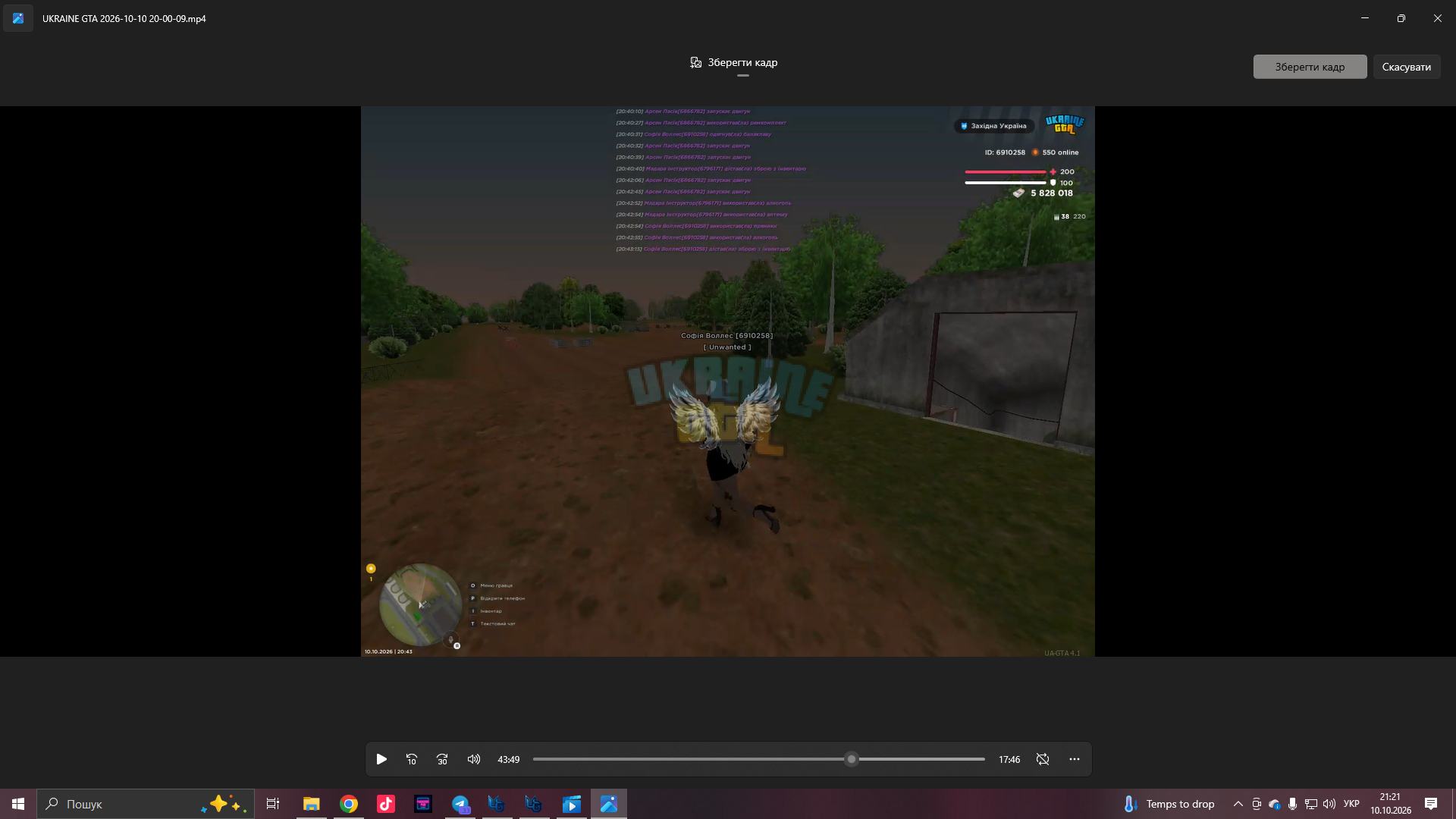Viewport: 1456px width, 819px height.
Task: Toggle repeat in the player bar
Action: 1043,759
